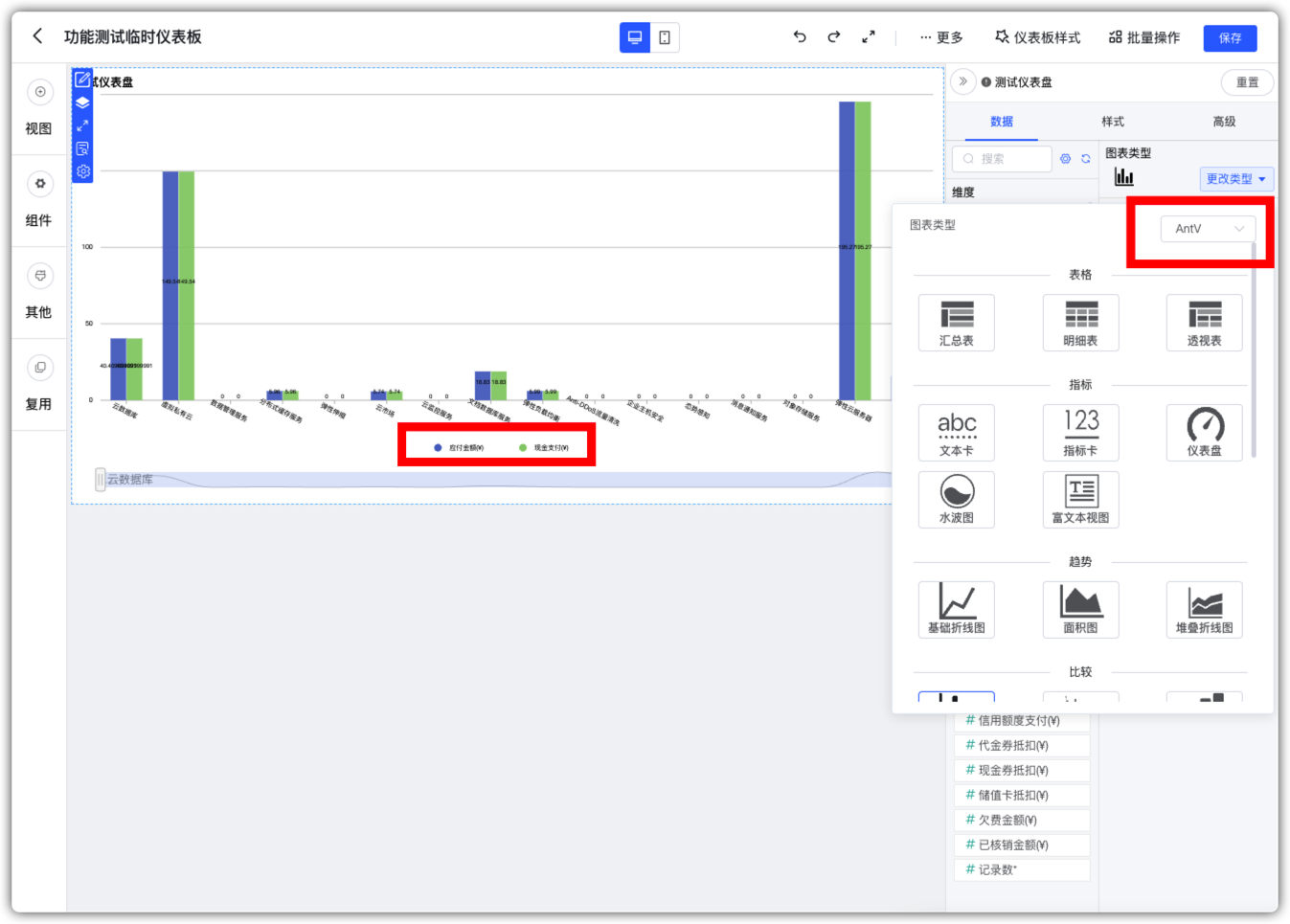1290x924 pixels.
Task: Select the 面积图 chart type
Action: [x=1080, y=610]
